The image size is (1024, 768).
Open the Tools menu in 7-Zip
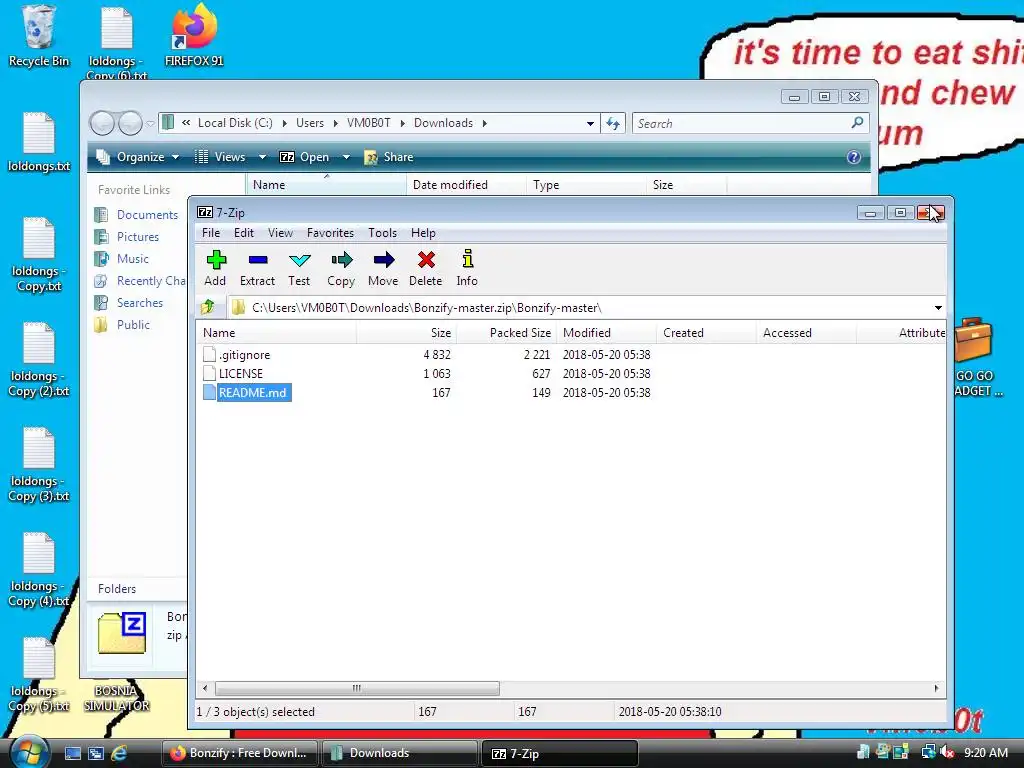[x=382, y=233]
